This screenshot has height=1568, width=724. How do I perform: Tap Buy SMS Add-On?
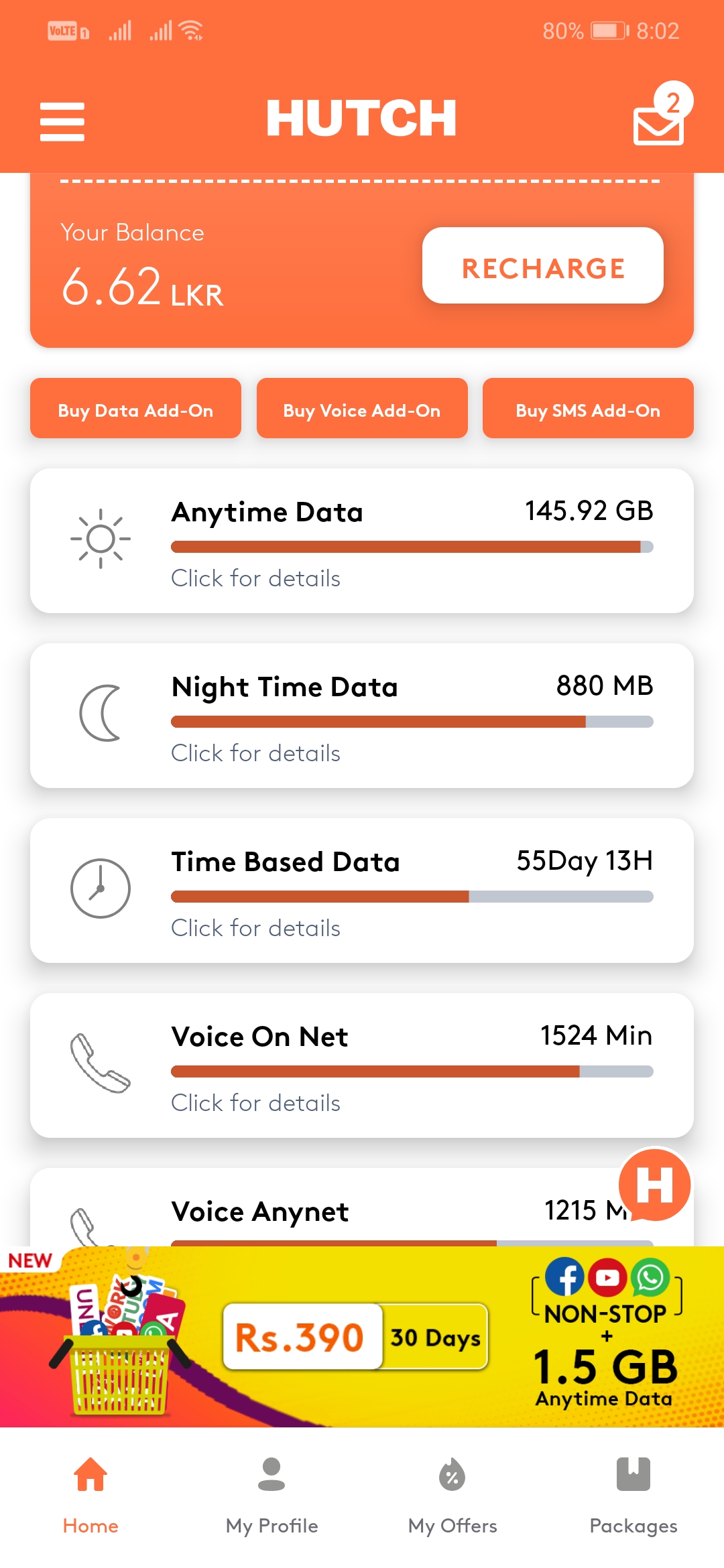click(x=588, y=408)
